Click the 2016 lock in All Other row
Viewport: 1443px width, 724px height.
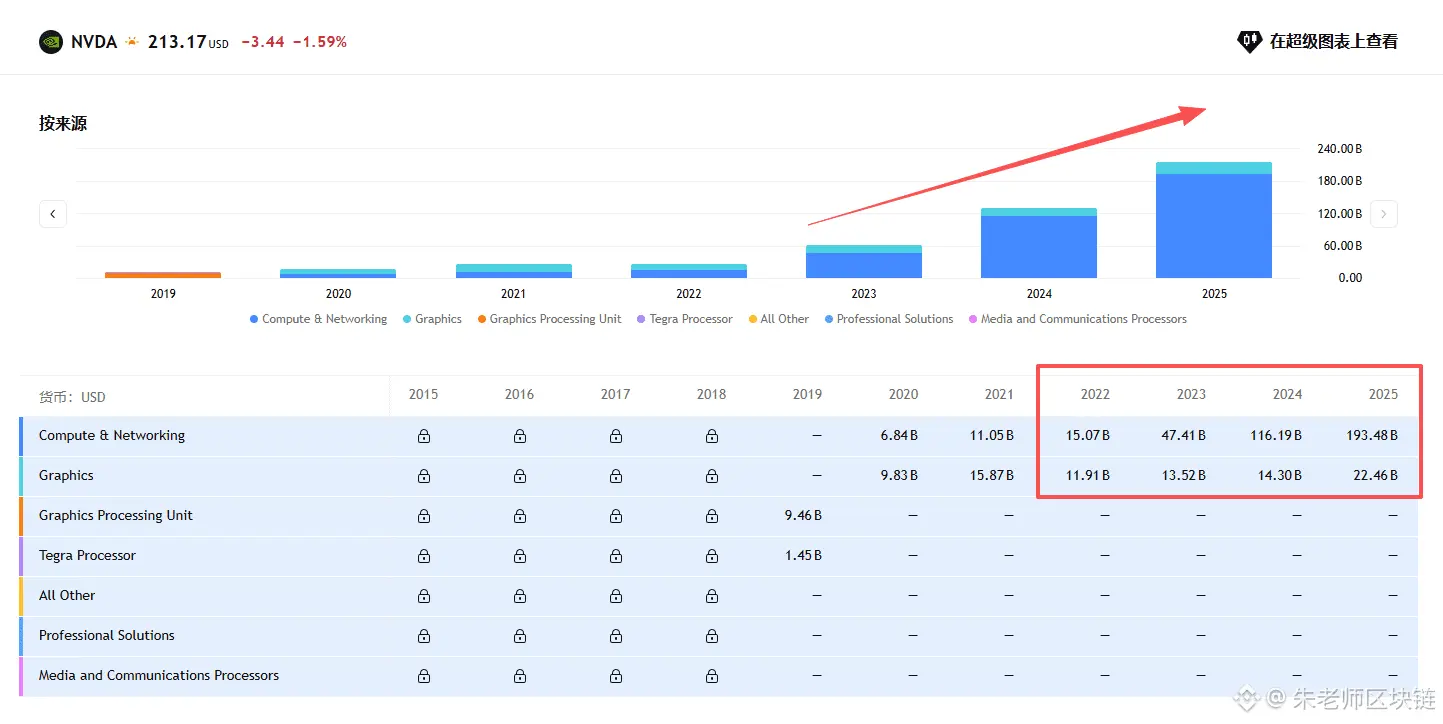[x=520, y=596]
